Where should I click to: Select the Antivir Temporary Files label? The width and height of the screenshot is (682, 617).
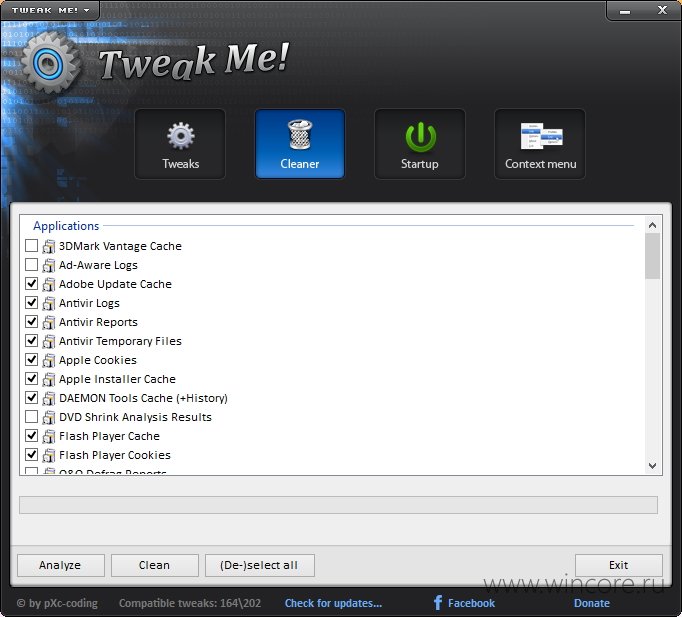(x=120, y=341)
